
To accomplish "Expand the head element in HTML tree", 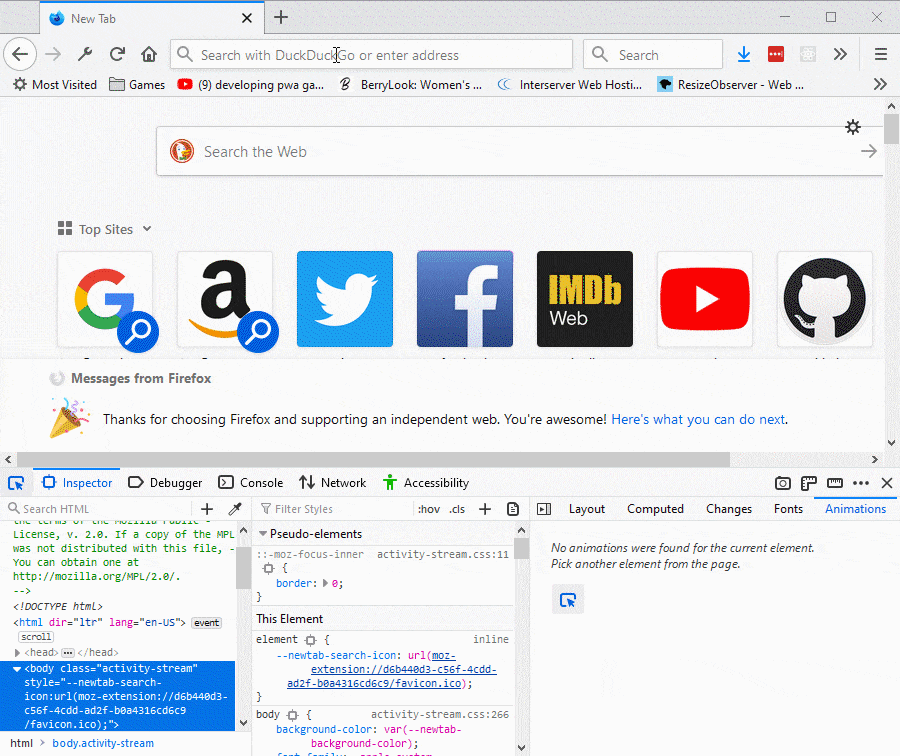I will pos(18,652).
